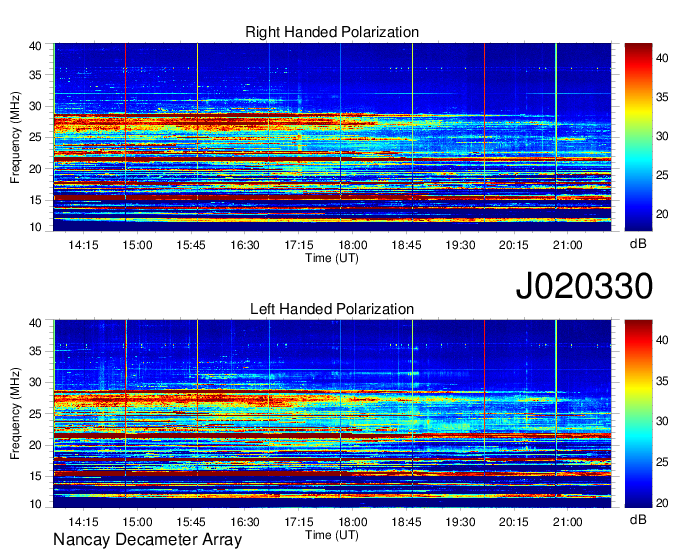Image resolution: width=680 pixels, height=552 pixels.
Task: Click the 20:15 tick on the top plot
Action: point(514,245)
